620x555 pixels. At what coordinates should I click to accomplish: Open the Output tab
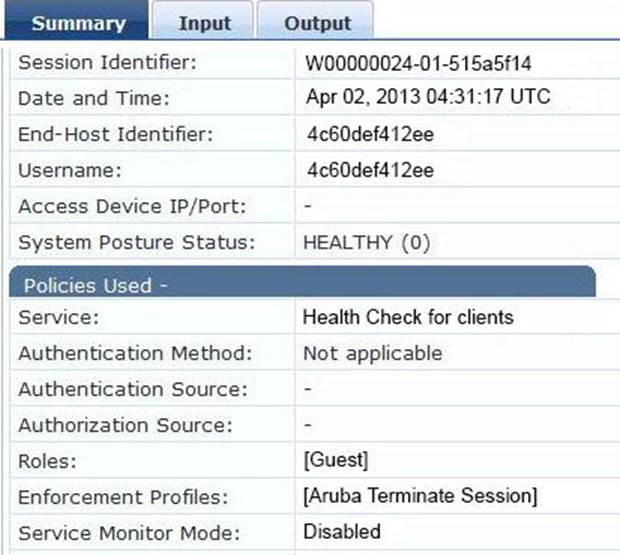click(x=315, y=21)
